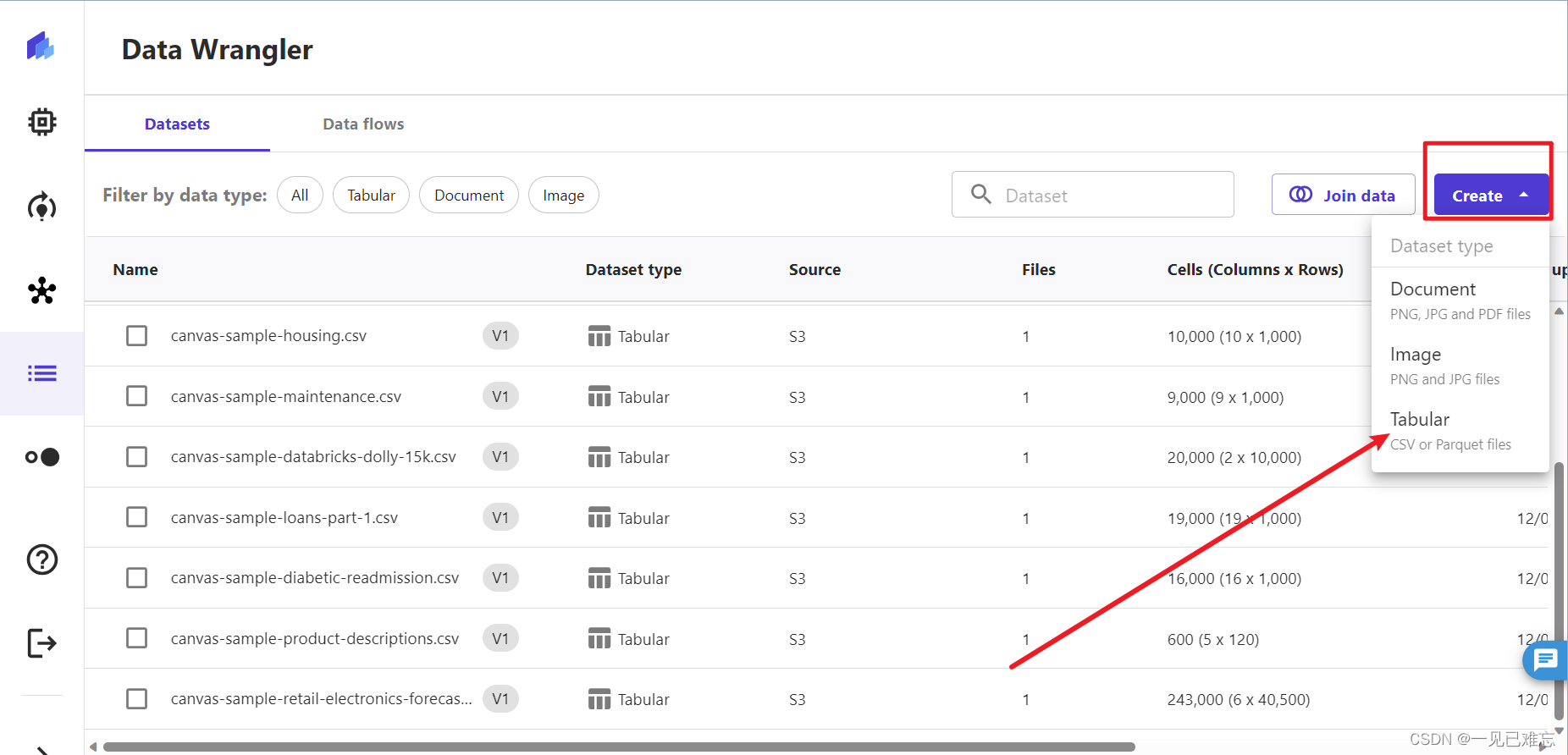Click the search magnifier icon
Viewport: 1568px width, 755px height.
[981, 194]
